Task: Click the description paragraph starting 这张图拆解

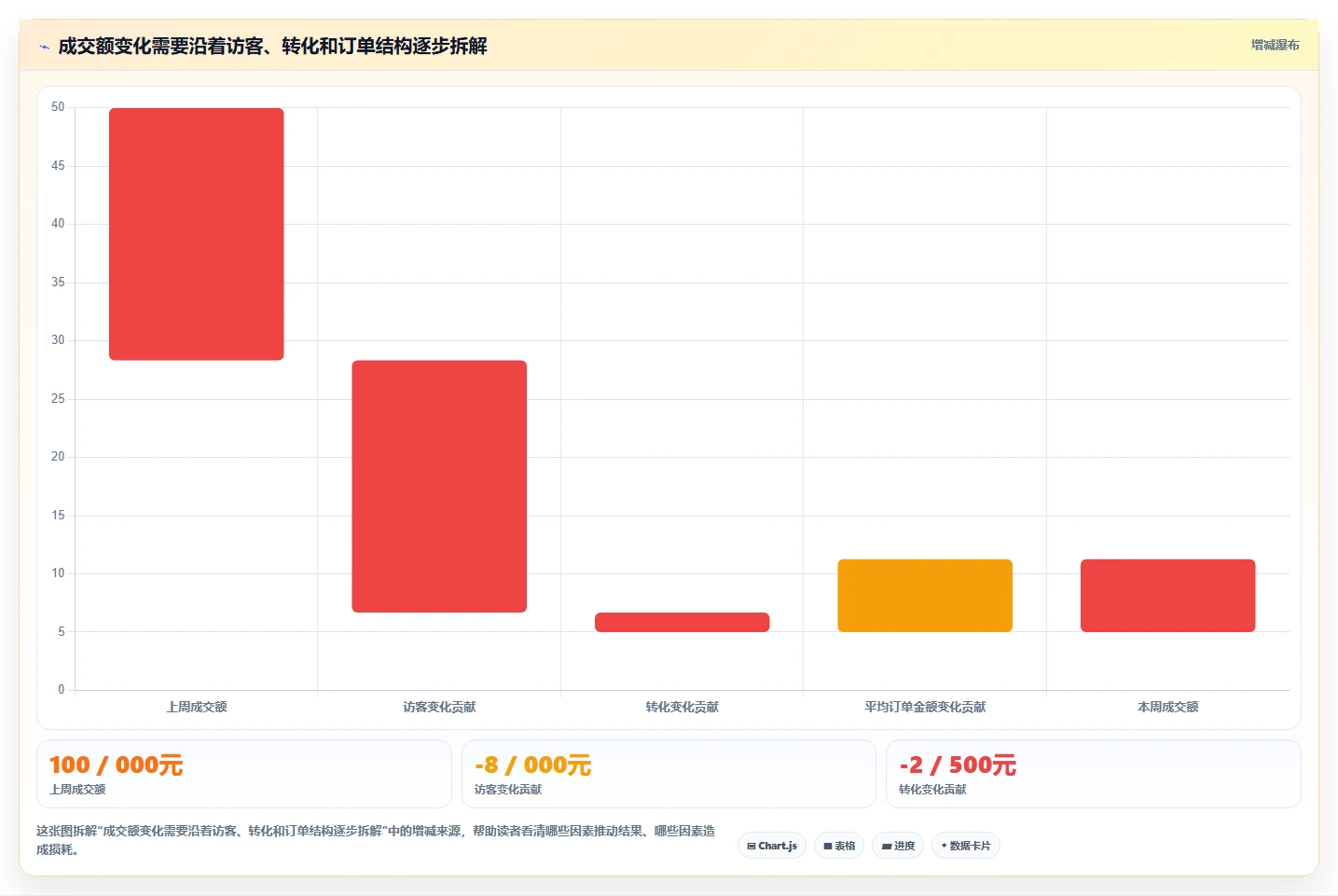Action: (x=376, y=840)
